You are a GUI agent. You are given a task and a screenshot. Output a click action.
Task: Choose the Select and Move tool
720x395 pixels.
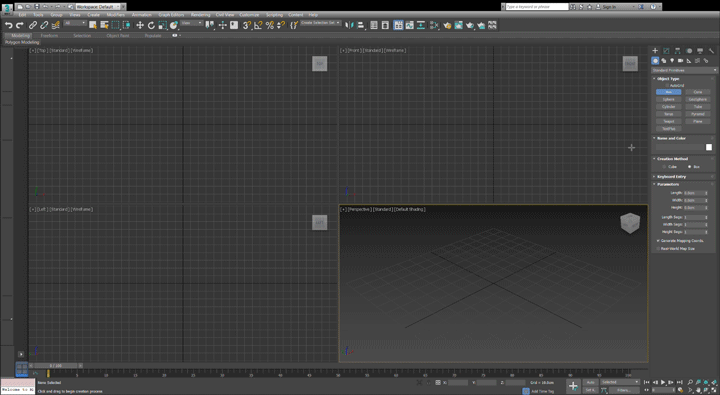(140, 25)
